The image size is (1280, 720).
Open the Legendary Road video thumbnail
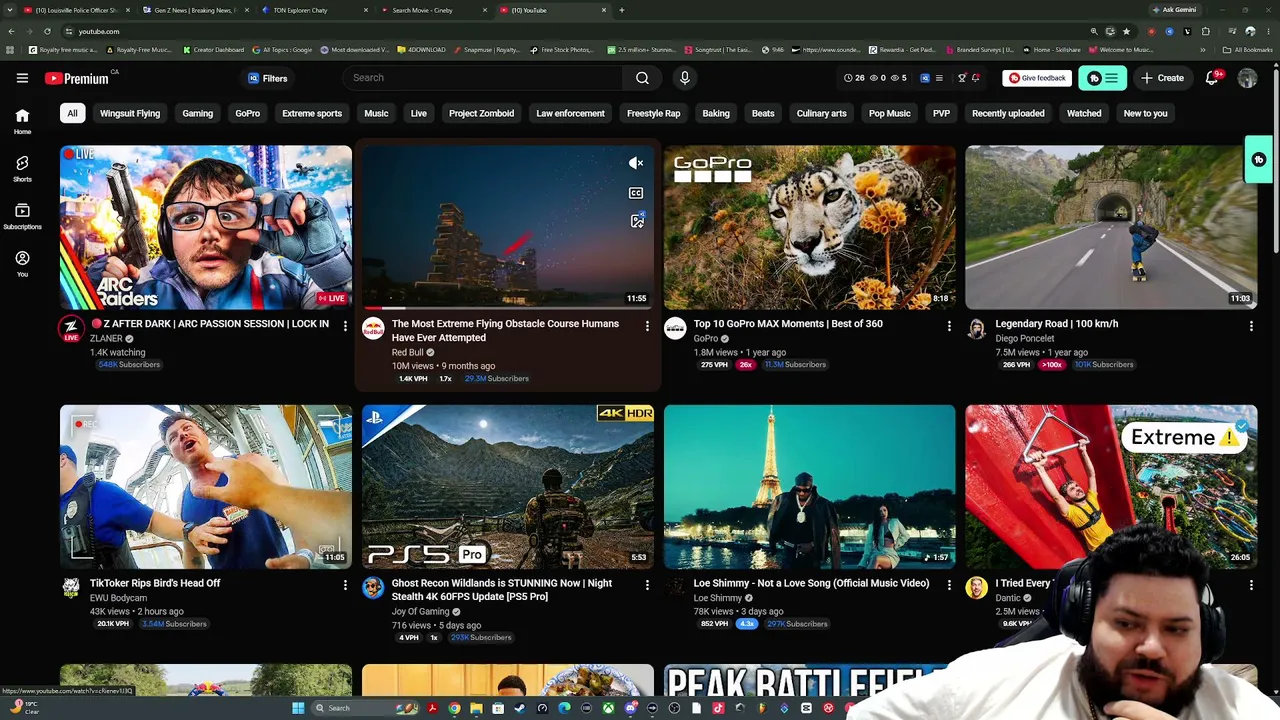click(x=1111, y=227)
